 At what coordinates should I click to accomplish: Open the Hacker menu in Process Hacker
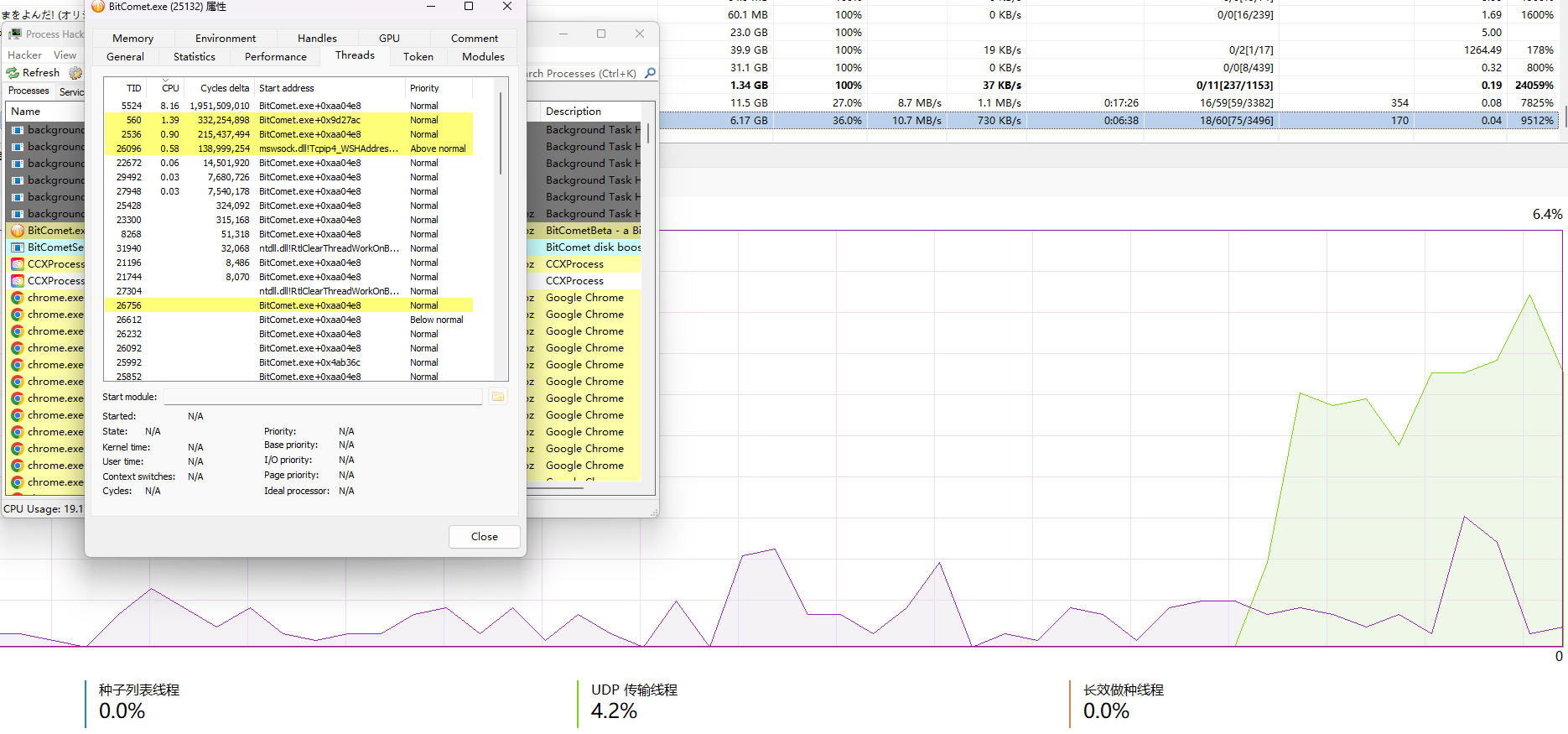[x=24, y=55]
